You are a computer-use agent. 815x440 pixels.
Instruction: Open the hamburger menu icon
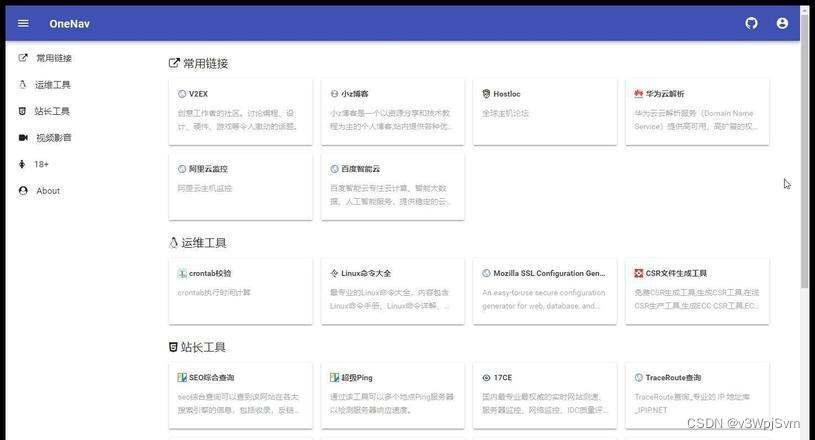pos(23,23)
